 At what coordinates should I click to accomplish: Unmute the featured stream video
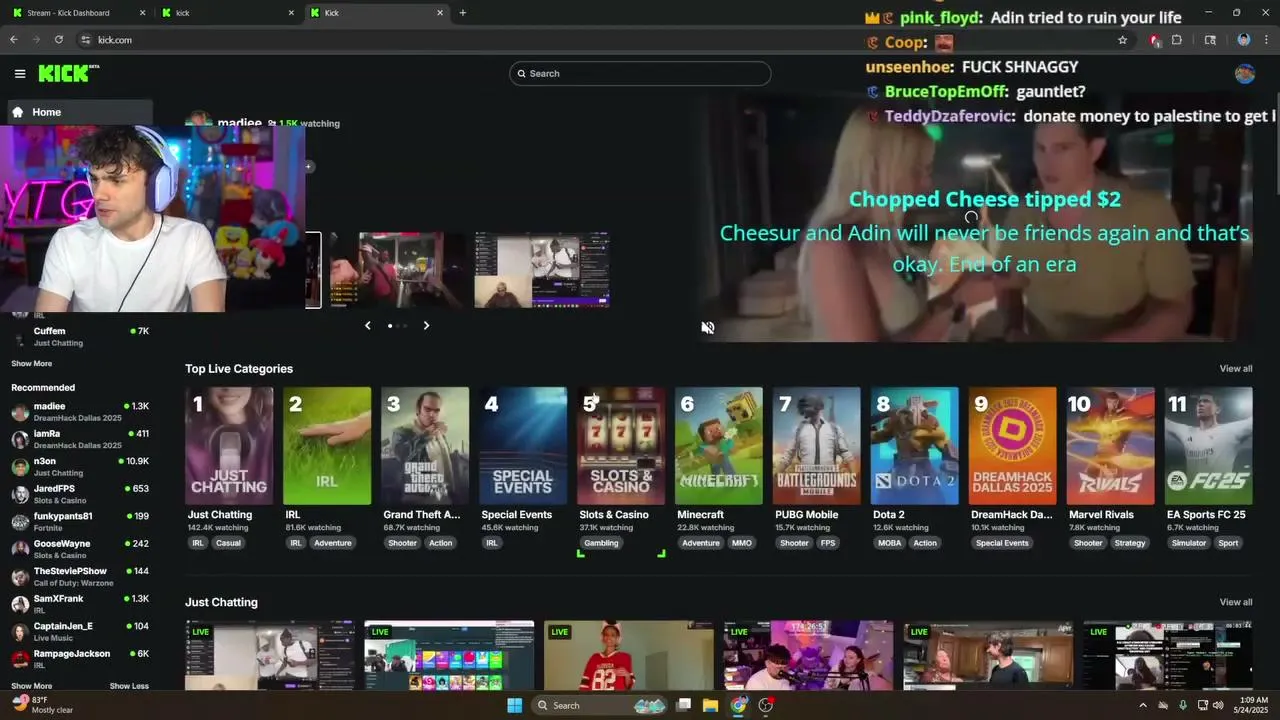point(708,328)
